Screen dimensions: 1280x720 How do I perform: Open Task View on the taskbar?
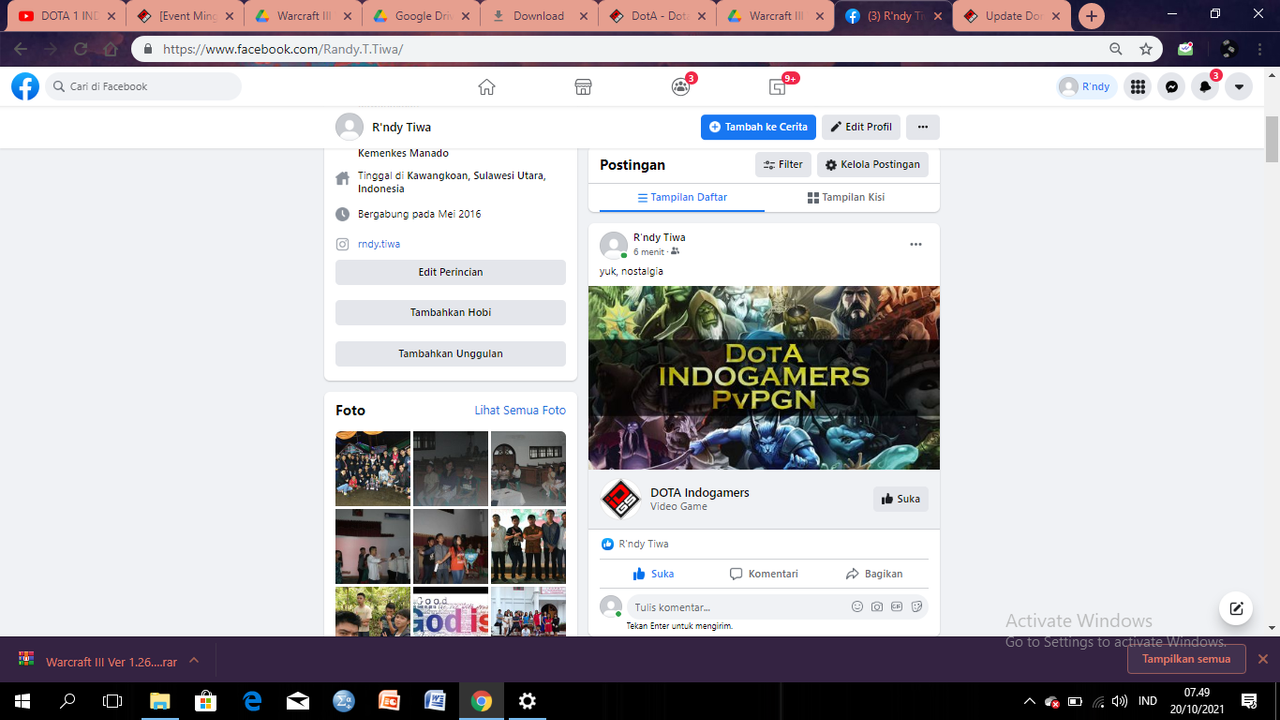tap(113, 701)
